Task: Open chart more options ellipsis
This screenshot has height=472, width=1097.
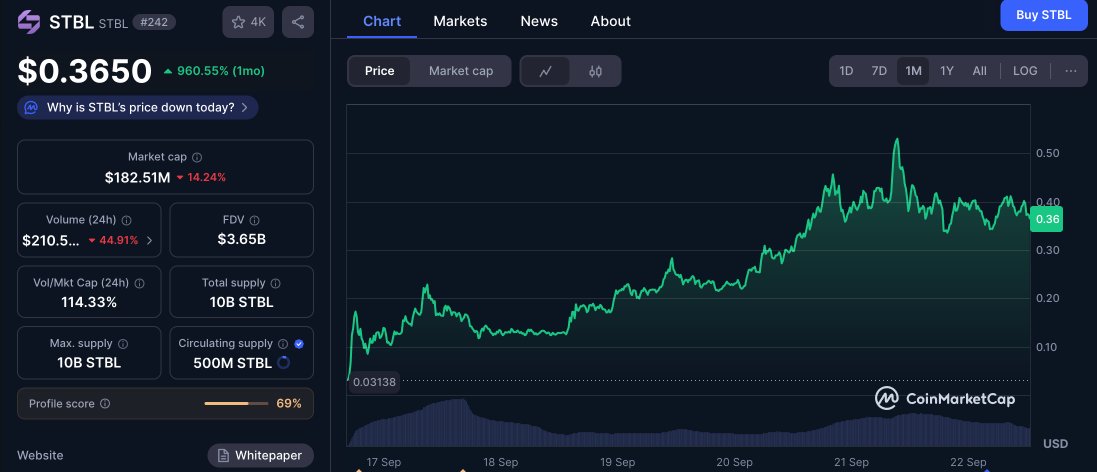Action: pos(1071,71)
